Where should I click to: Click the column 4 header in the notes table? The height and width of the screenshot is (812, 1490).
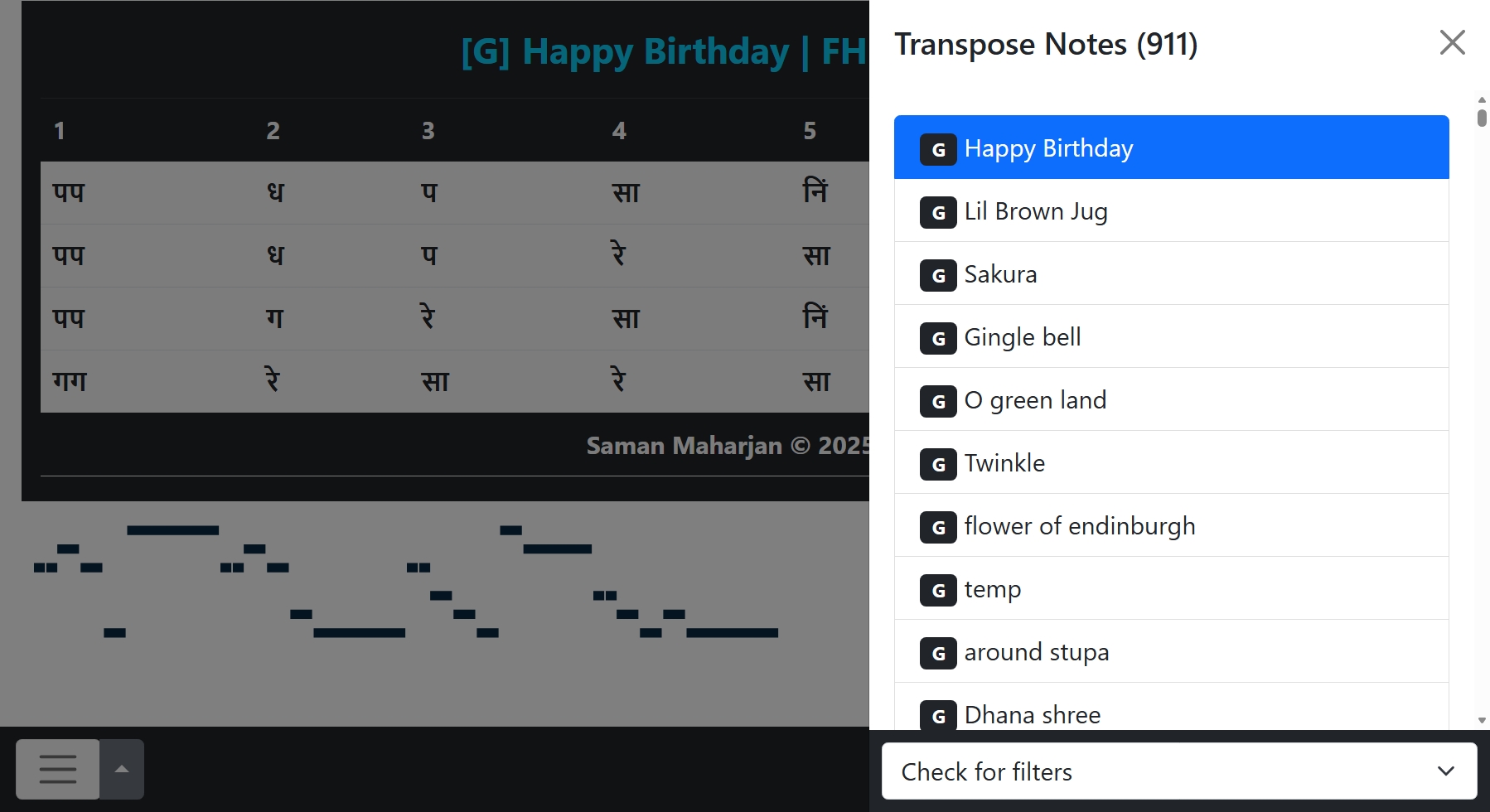click(x=619, y=131)
